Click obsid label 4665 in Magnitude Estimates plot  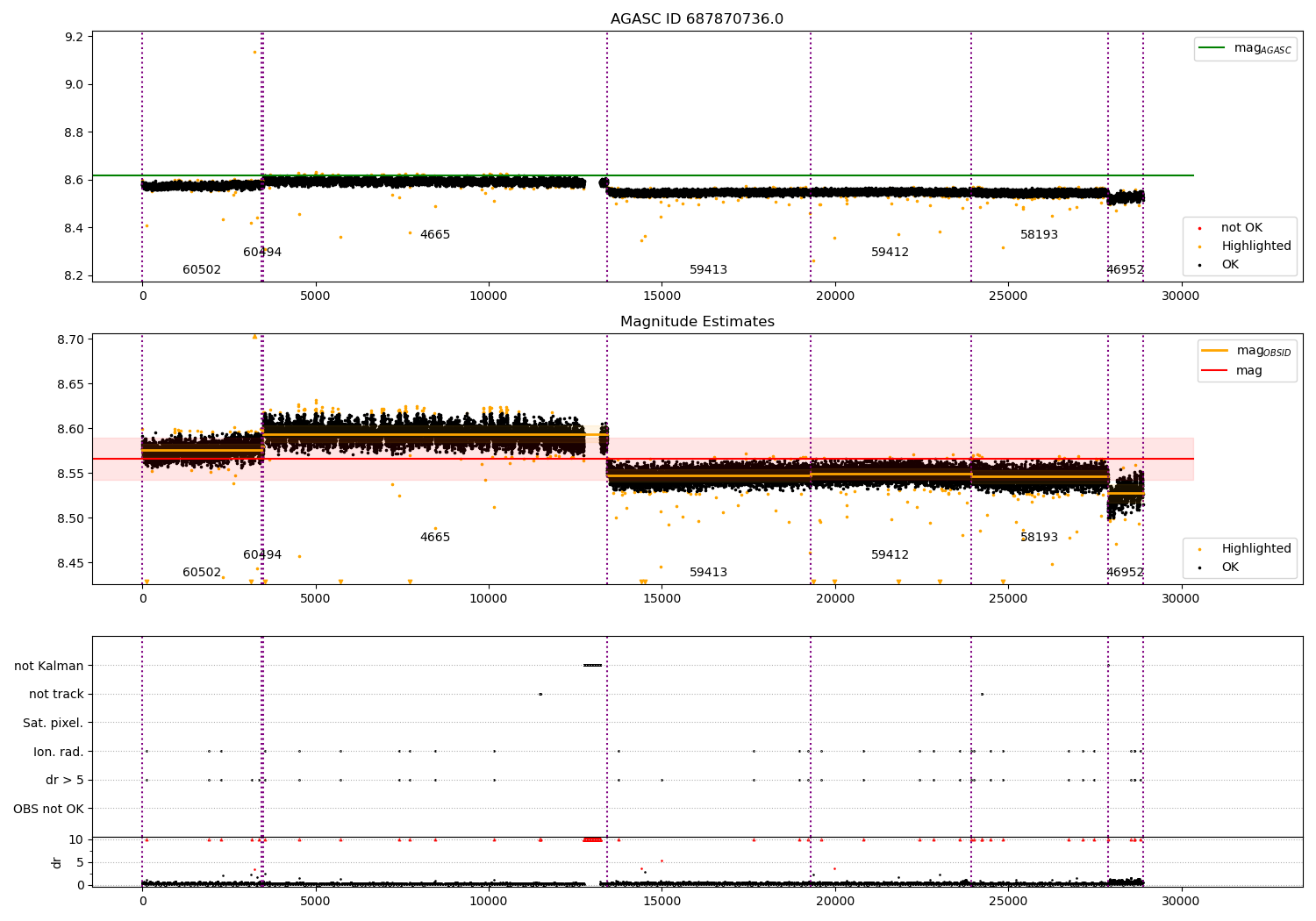point(435,537)
